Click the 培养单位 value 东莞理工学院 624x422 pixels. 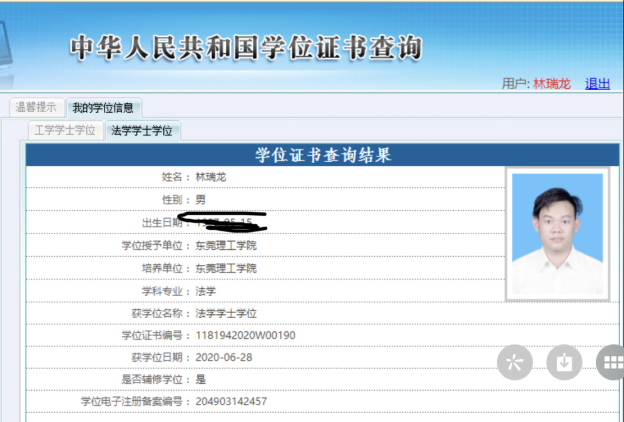coord(225,268)
